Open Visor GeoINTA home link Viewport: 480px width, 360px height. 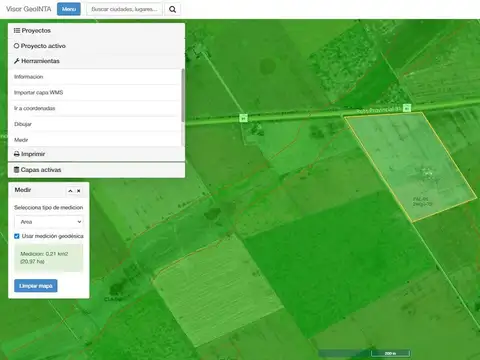pyautogui.click(x=29, y=9)
